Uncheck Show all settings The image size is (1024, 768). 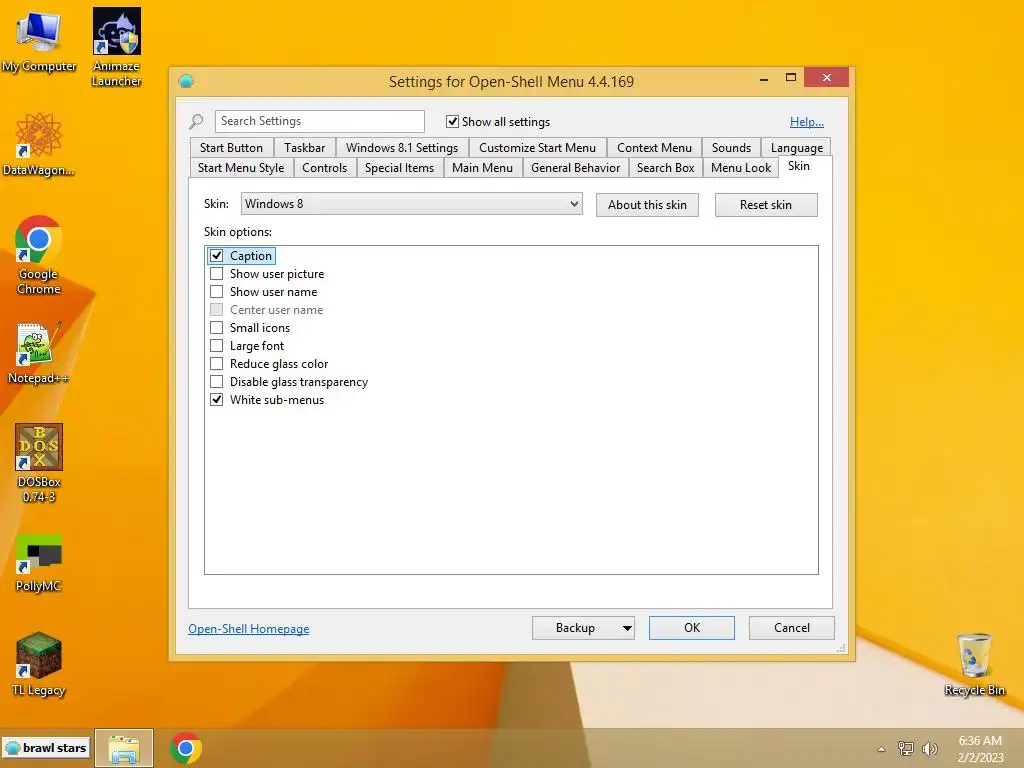pyautogui.click(x=452, y=121)
